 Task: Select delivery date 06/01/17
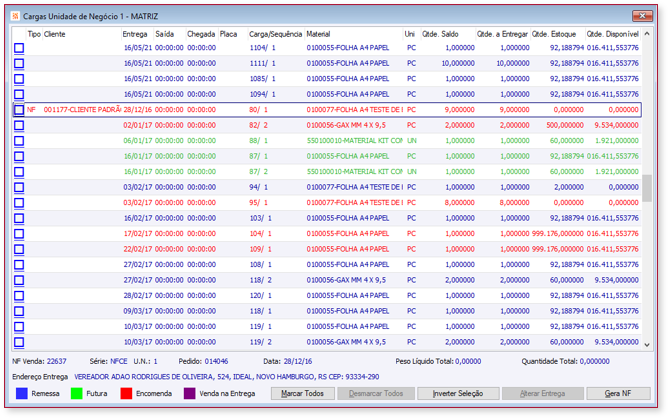click(x=137, y=141)
